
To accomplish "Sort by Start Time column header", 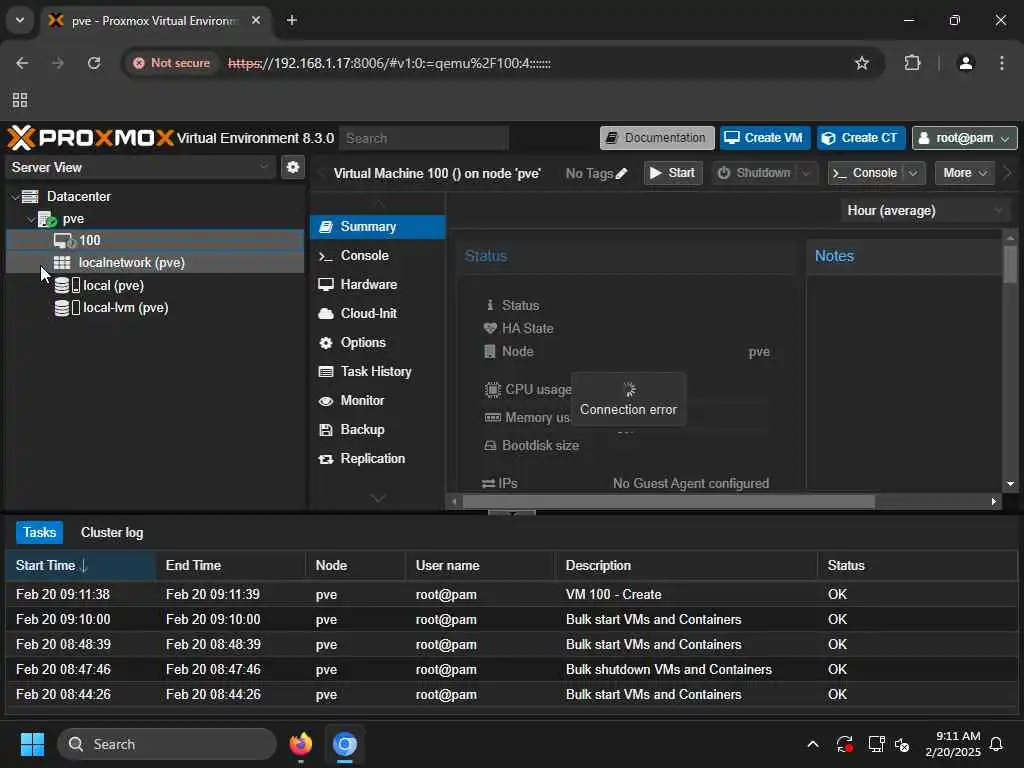I will click(x=80, y=566).
